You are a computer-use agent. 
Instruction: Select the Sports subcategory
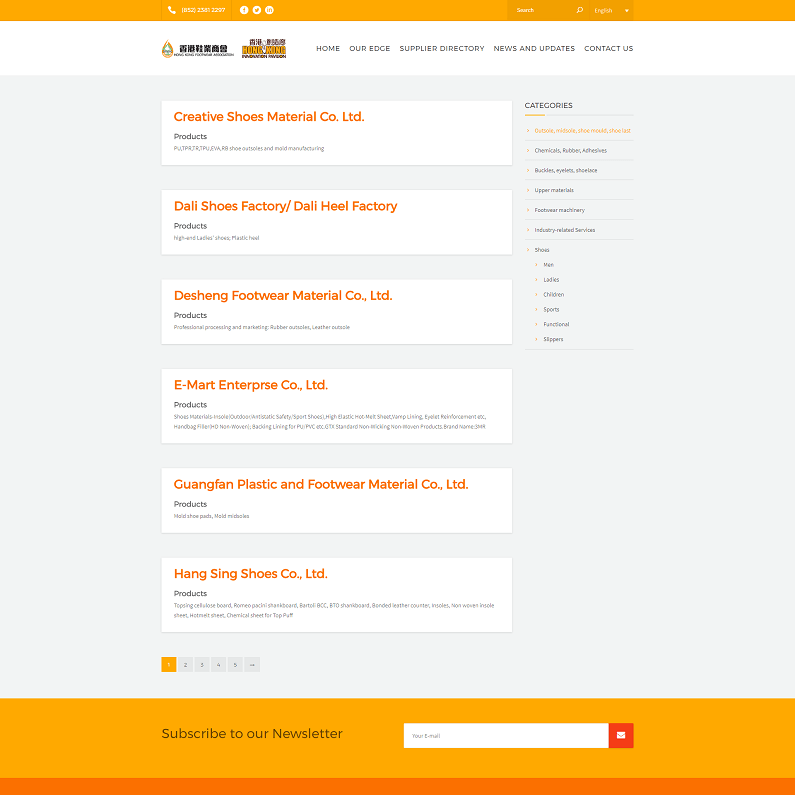pyautogui.click(x=551, y=309)
